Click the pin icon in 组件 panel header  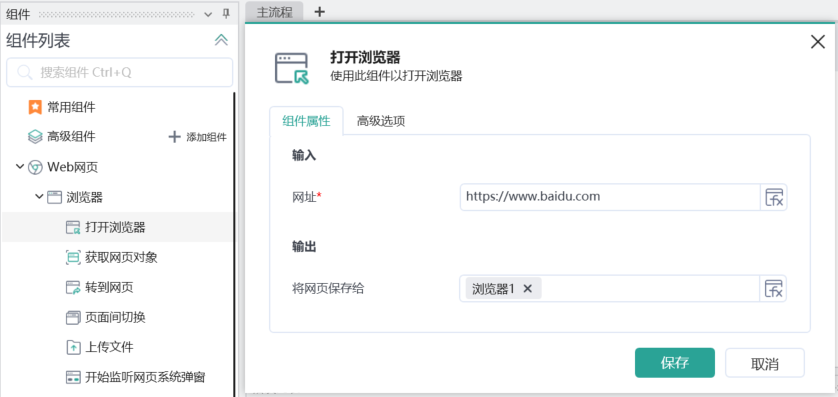tap(226, 14)
